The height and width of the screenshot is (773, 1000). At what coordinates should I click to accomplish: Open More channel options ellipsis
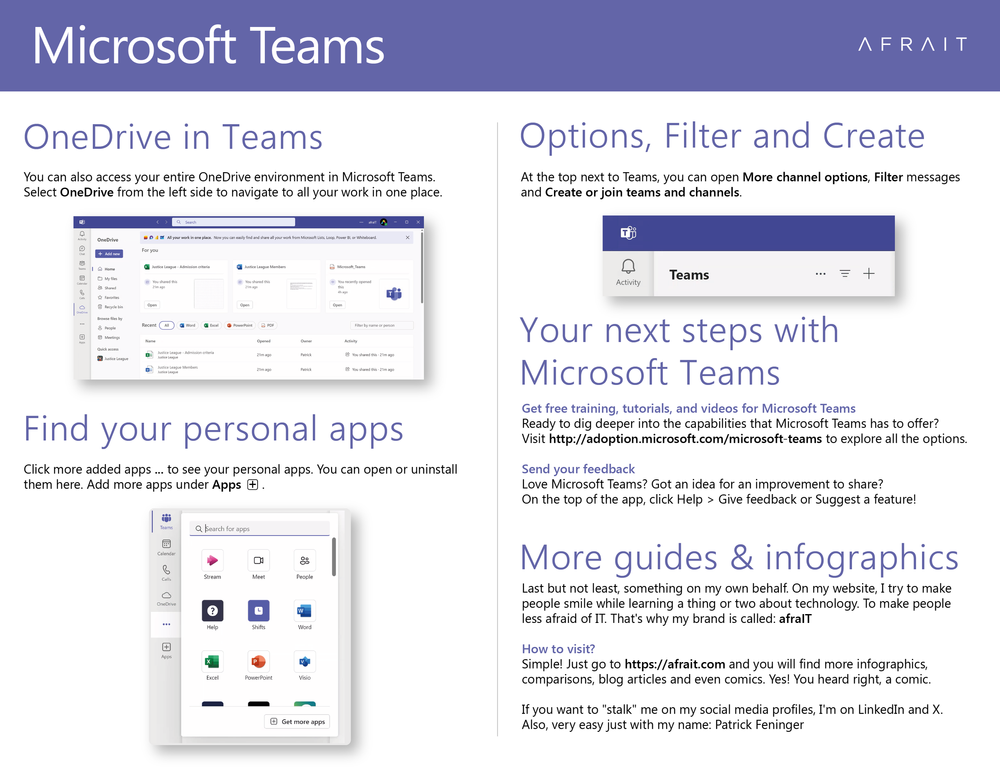(x=821, y=272)
